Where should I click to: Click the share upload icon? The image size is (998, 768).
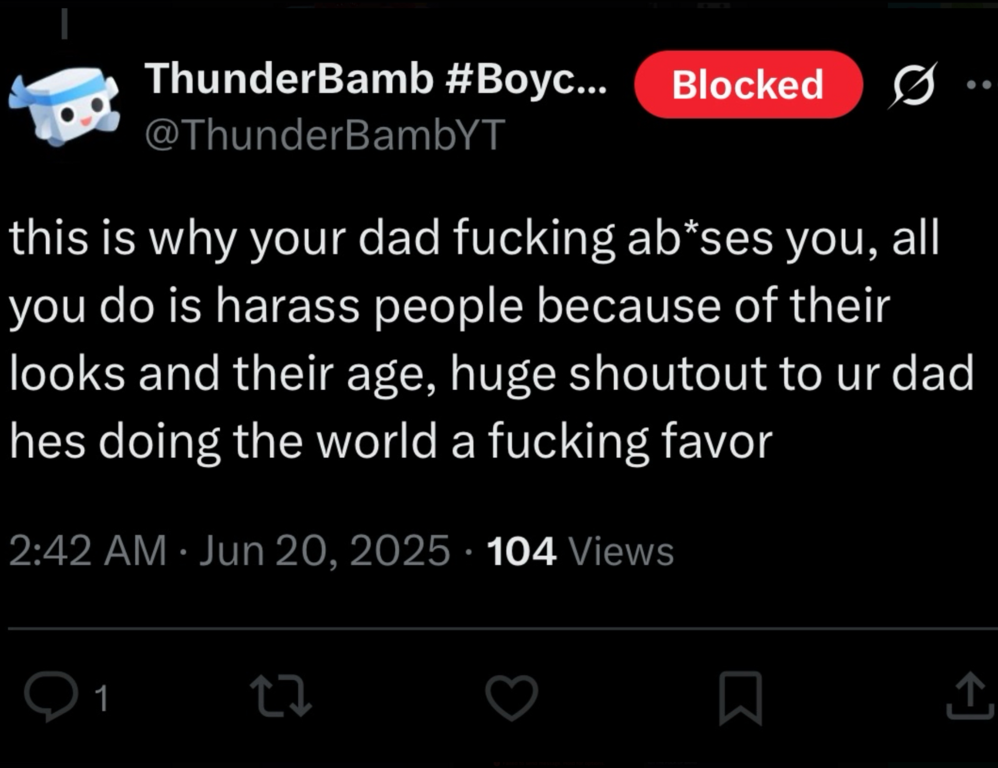(x=966, y=696)
